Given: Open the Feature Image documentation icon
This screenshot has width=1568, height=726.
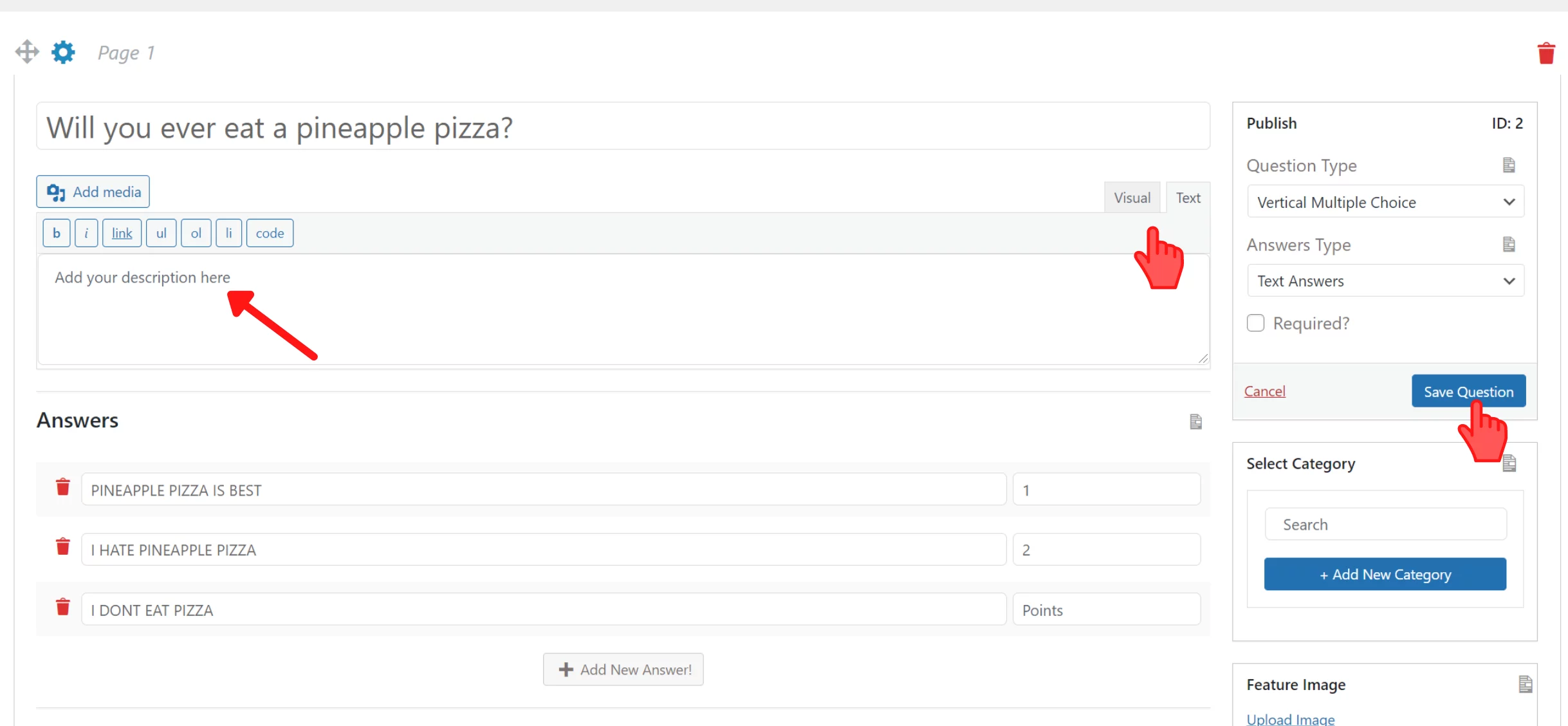Looking at the screenshot, I should 1525,684.
